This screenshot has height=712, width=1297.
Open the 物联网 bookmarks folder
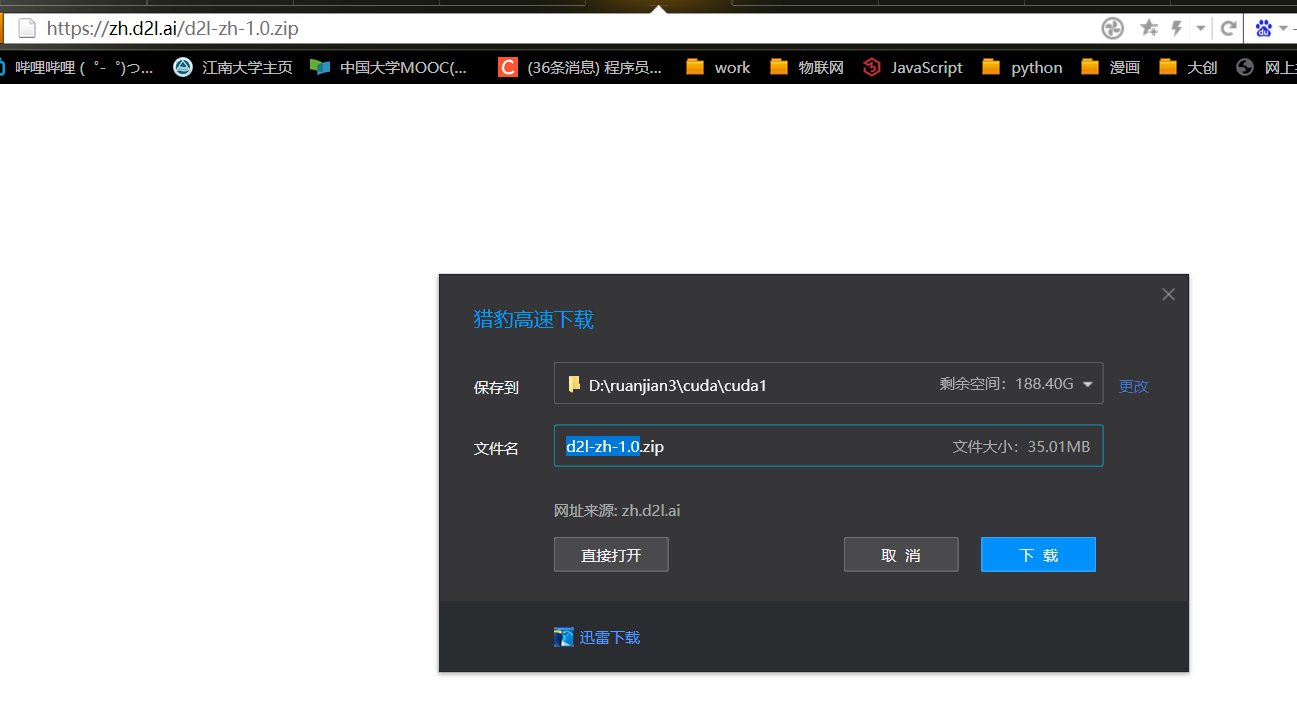pos(807,67)
